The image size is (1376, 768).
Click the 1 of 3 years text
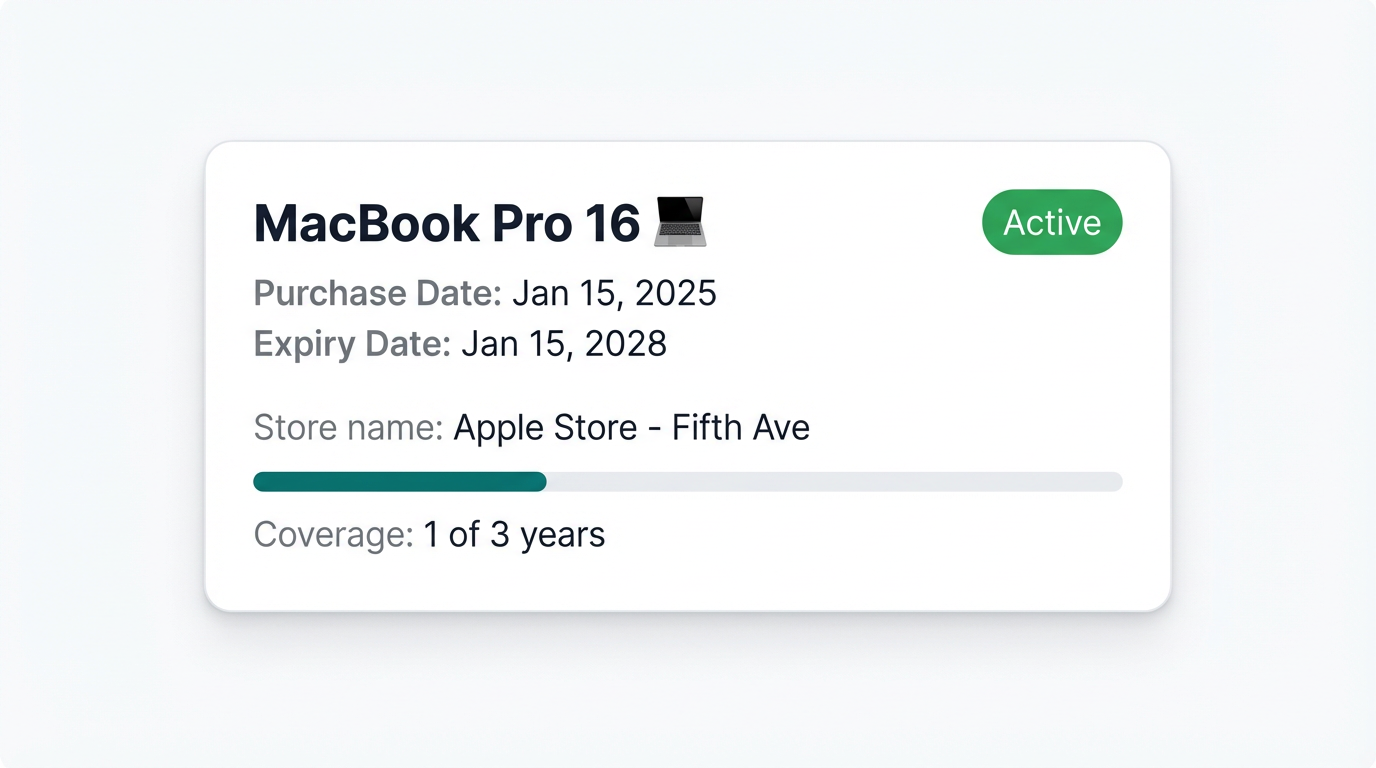[514, 535]
